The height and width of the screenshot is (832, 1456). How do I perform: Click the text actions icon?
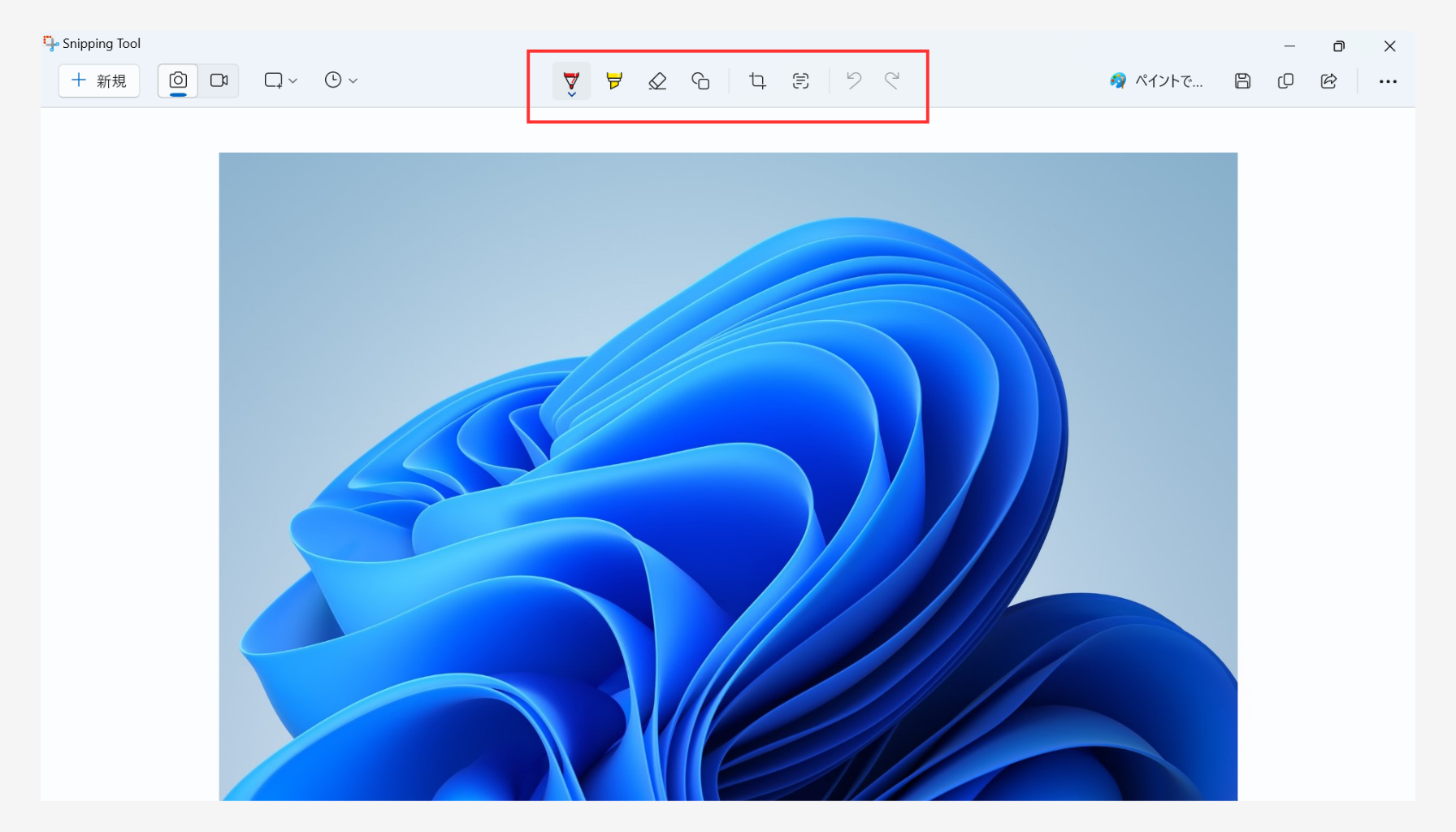800,80
